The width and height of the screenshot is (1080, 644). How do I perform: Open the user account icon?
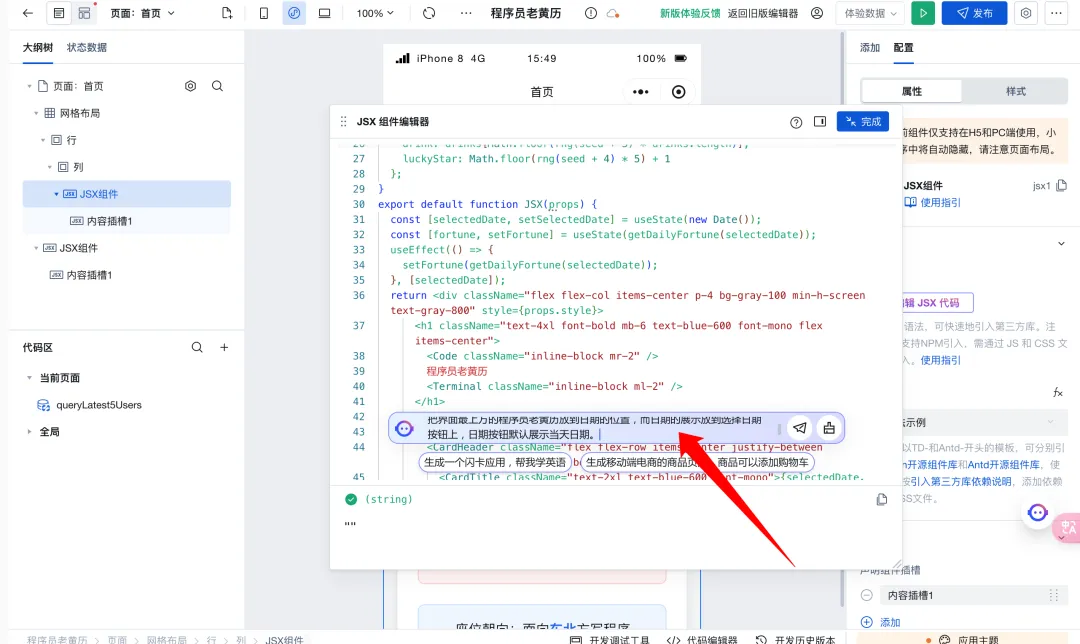coord(817,13)
